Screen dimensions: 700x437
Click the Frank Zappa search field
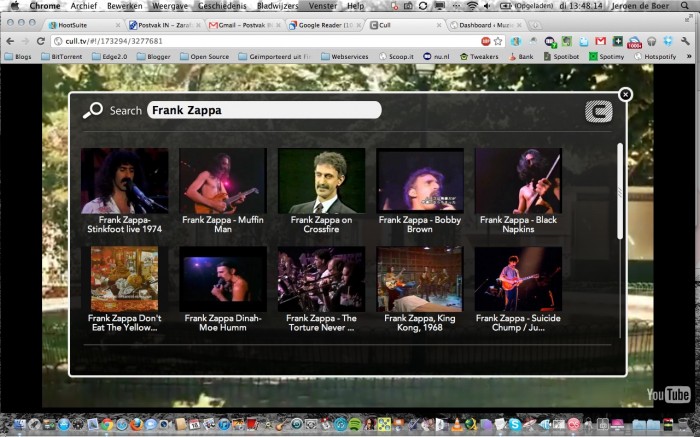(264, 110)
